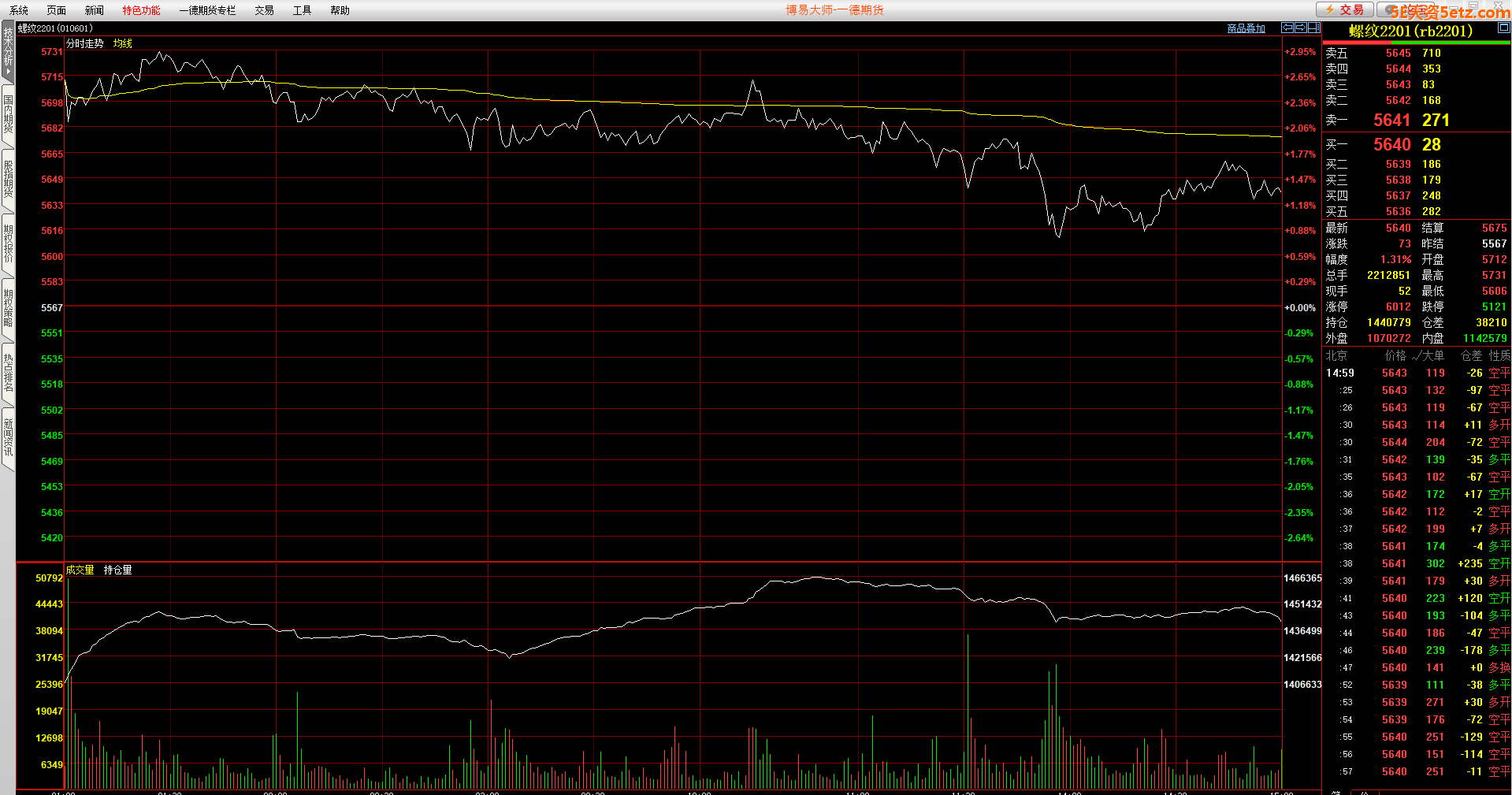Click the lightning trade button at top right
The image size is (1512, 795).
[x=1344, y=9]
